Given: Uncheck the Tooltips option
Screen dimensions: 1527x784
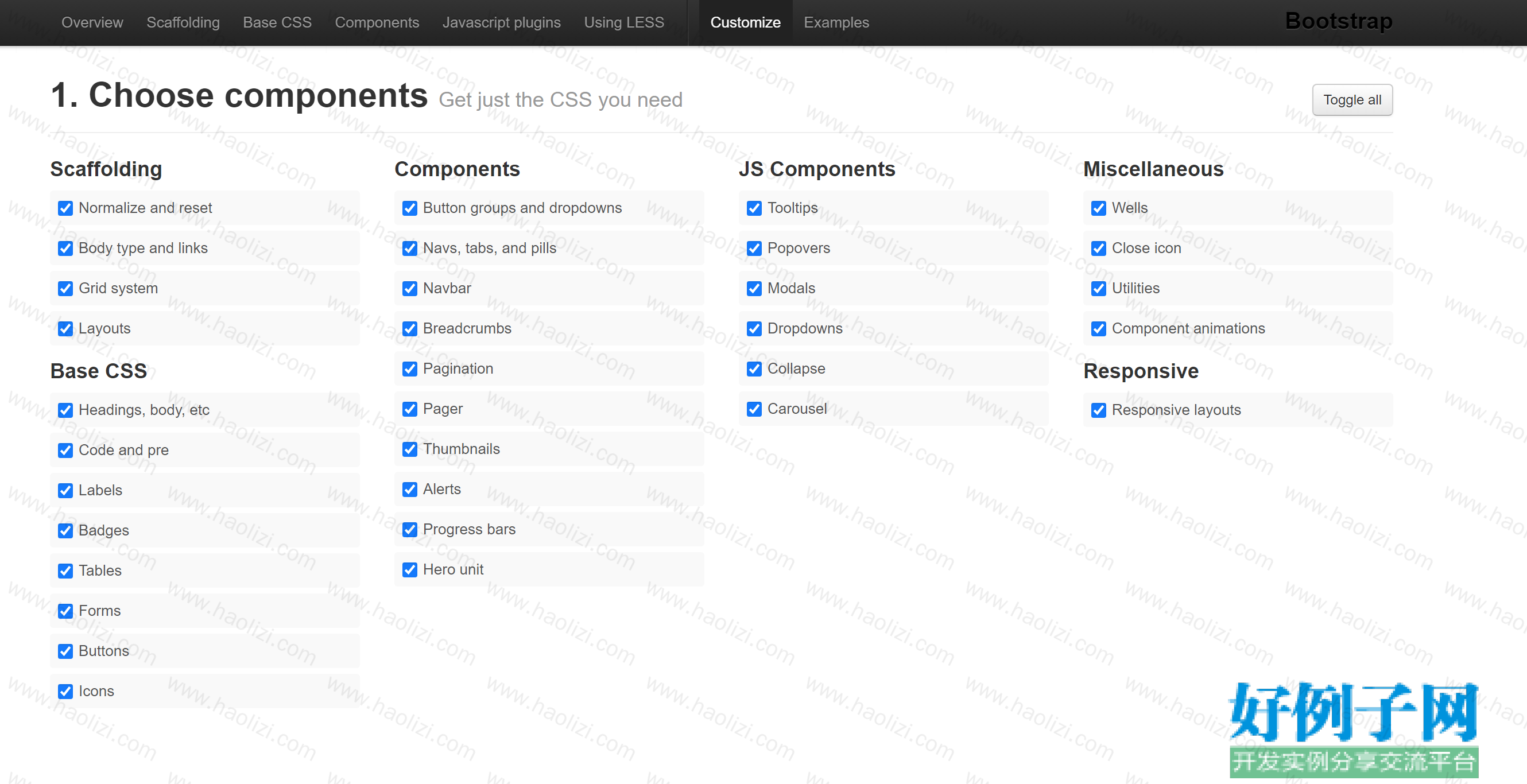Looking at the screenshot, I should click(x=754, y=208).
